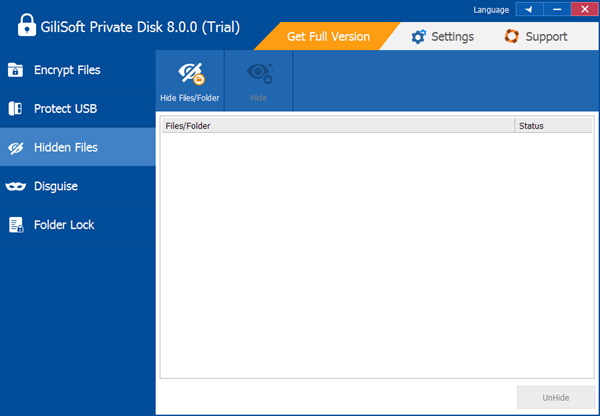Click the UnHide button

point(556,398)
